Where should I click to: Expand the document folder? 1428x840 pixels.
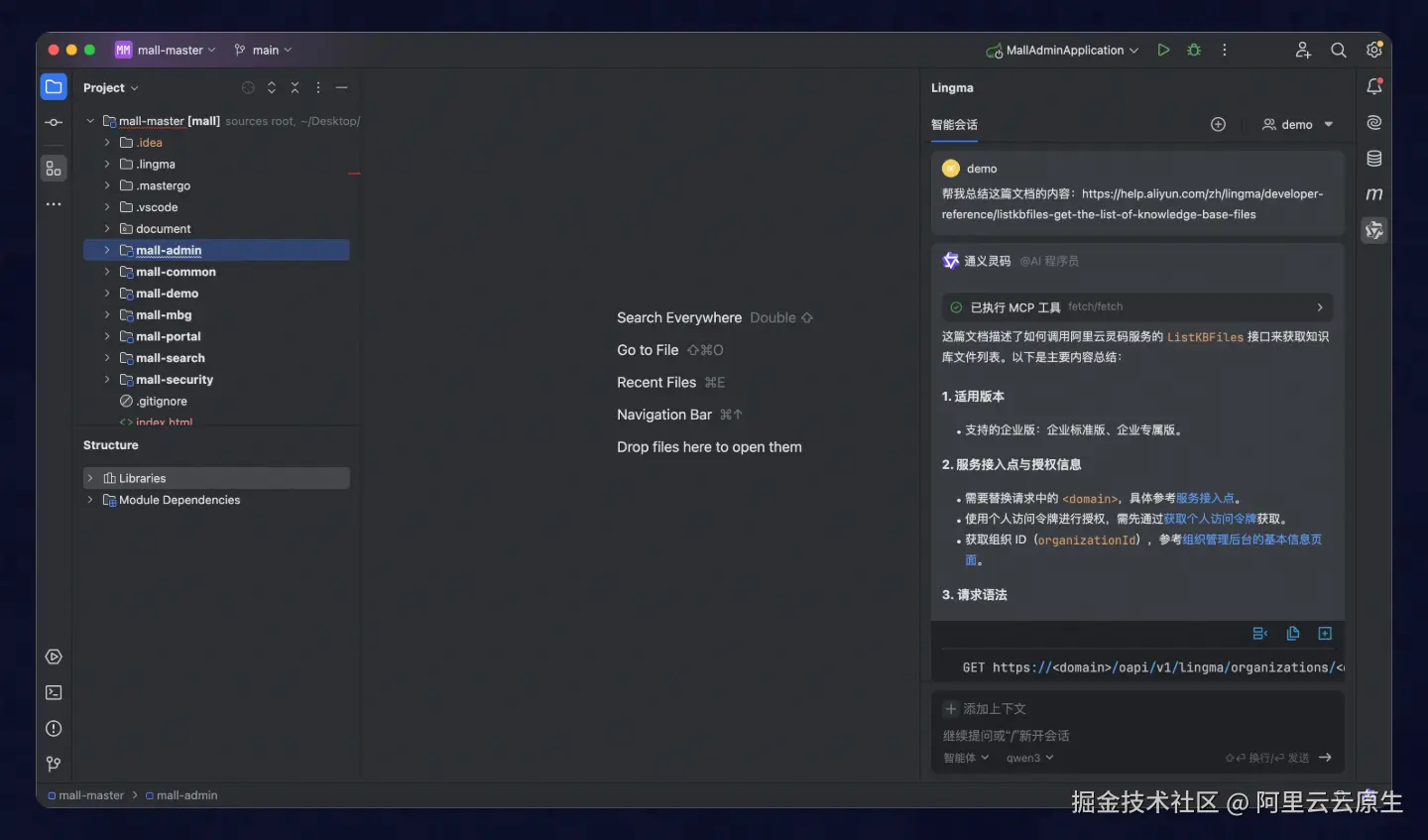(x=107, y=229)
